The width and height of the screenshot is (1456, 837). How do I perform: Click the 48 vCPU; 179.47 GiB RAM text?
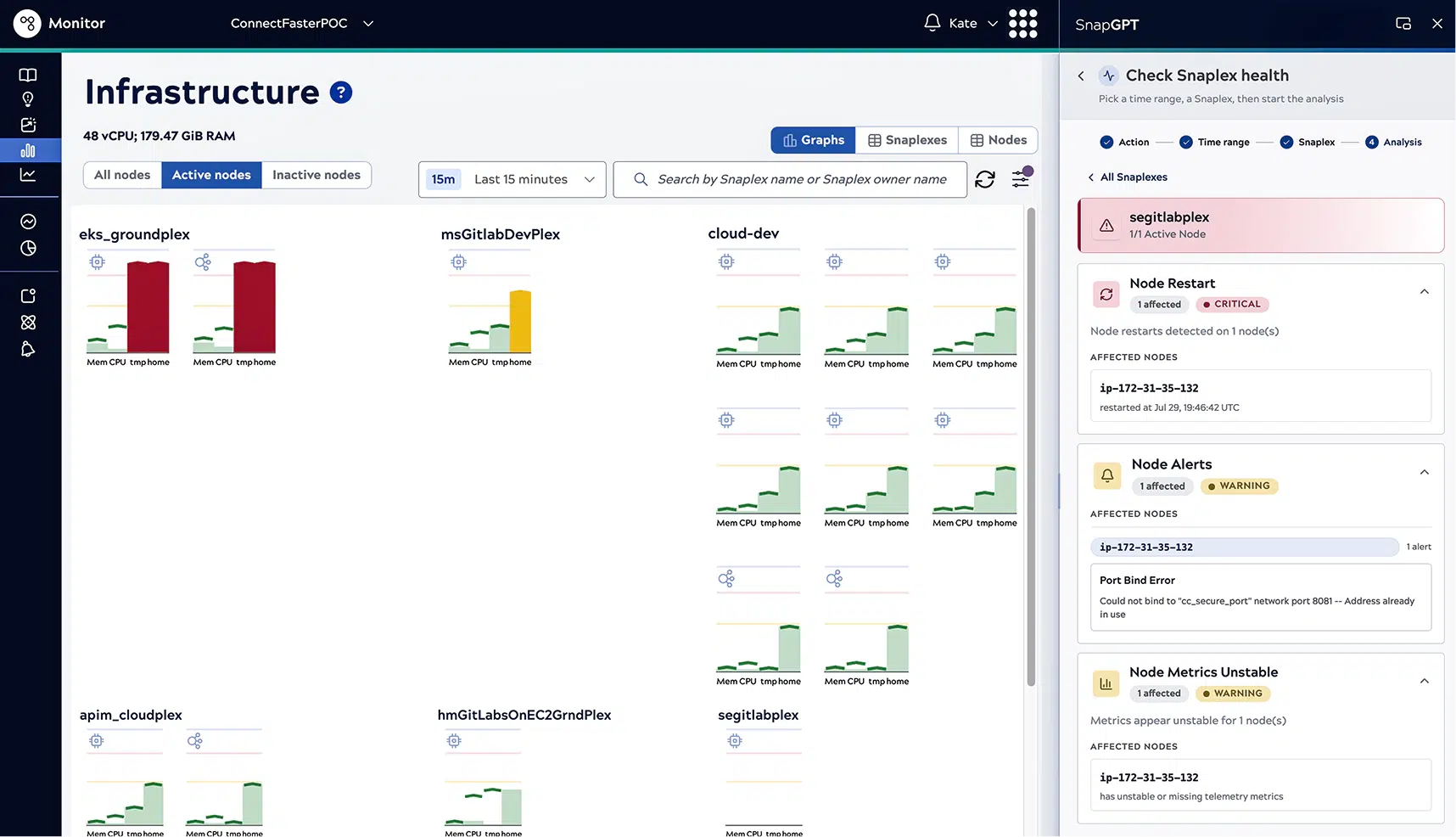pos(160,136)
